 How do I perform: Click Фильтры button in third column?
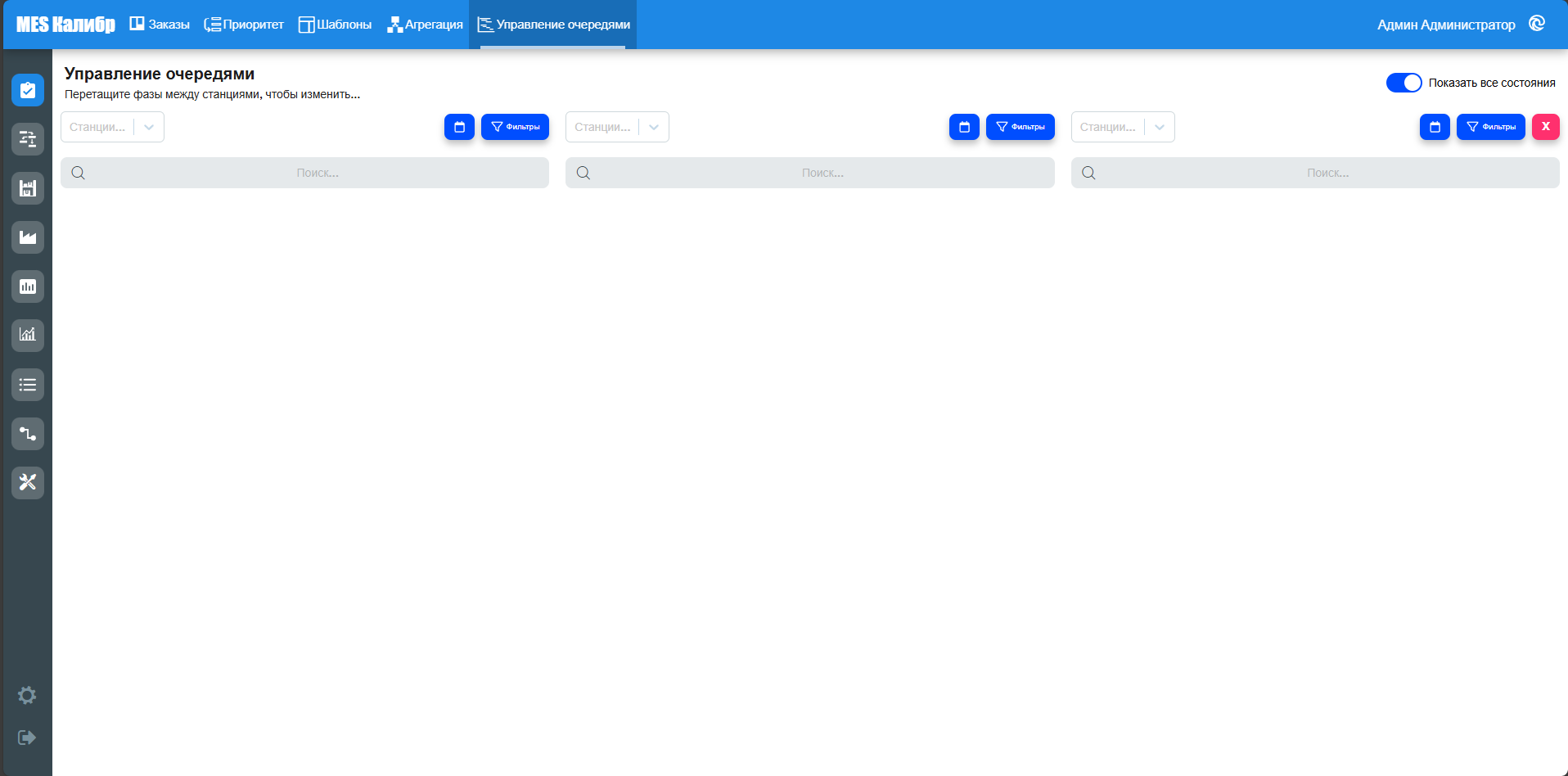1490,127
